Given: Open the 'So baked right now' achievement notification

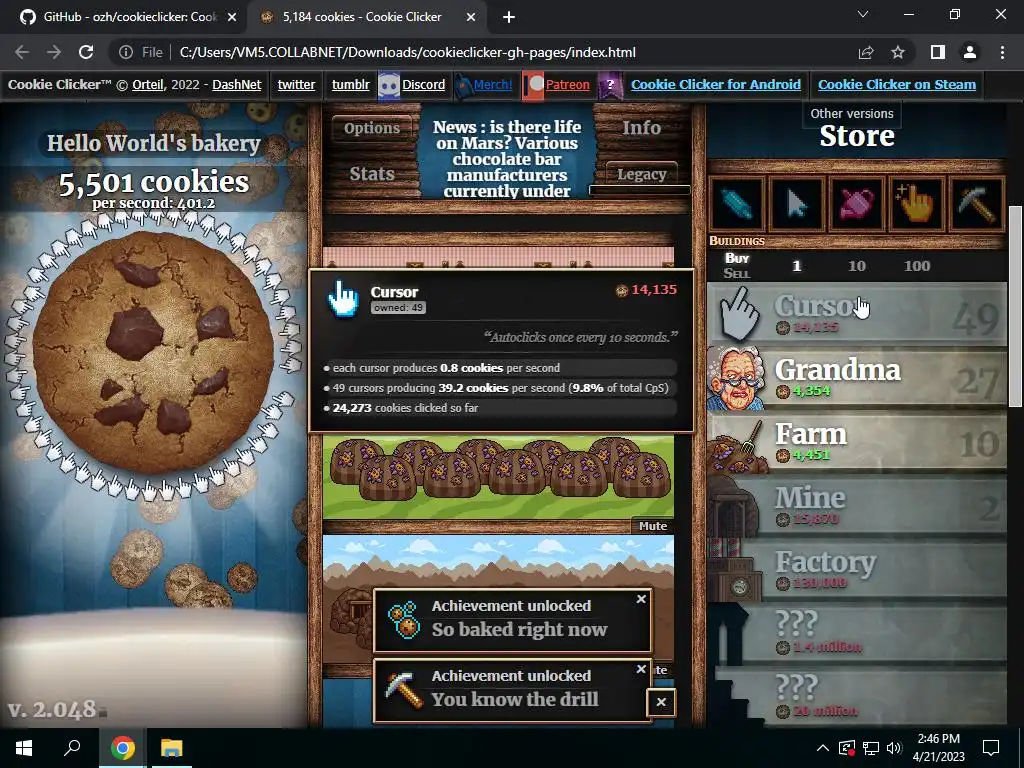Looking at the screenshot, I should point(513,619).
